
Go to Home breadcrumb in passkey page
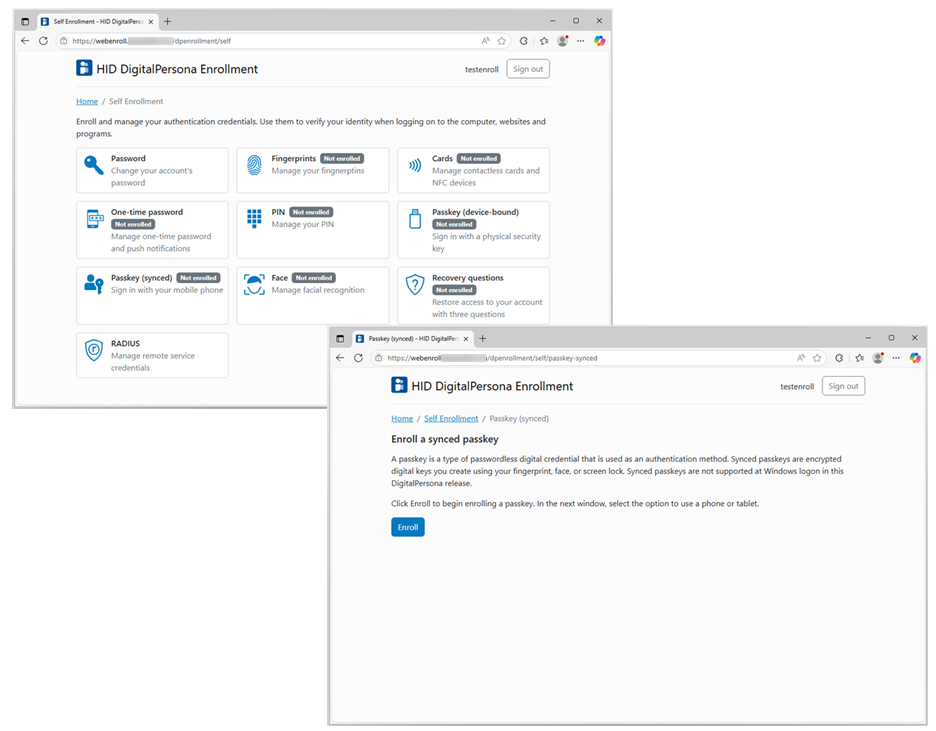(401, 419)
